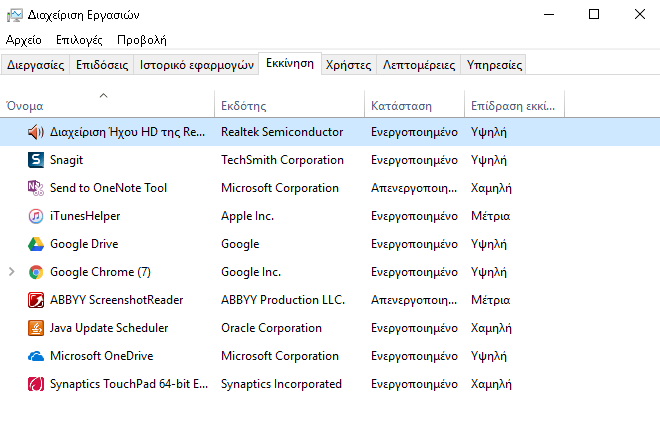Click the Synaptics Incorporated publisher cell
The height and width of the screenshot is (433, 660).
[281, 384]
